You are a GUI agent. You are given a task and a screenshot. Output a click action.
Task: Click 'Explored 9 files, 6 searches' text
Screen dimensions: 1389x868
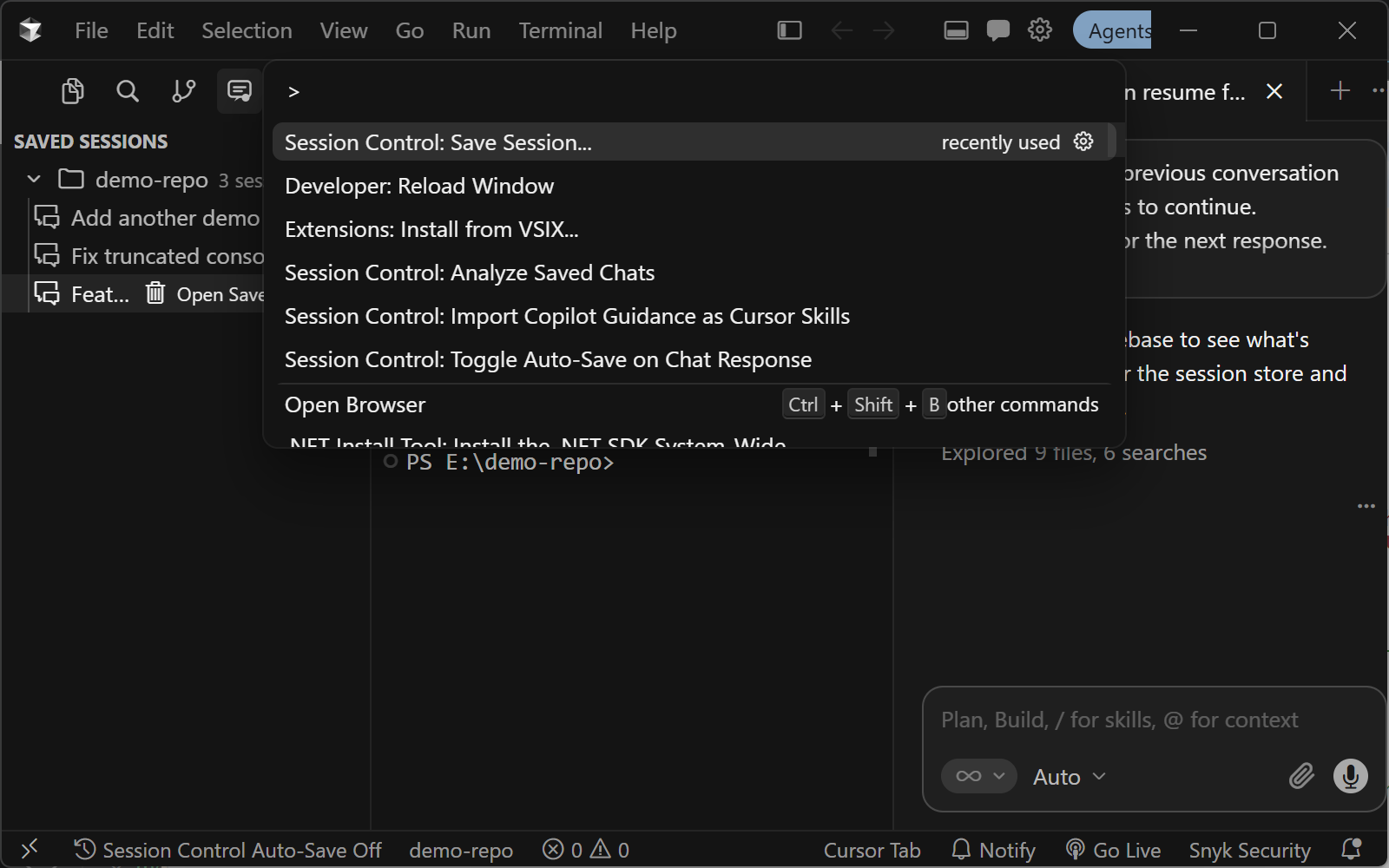click(x=1074, y=452)
